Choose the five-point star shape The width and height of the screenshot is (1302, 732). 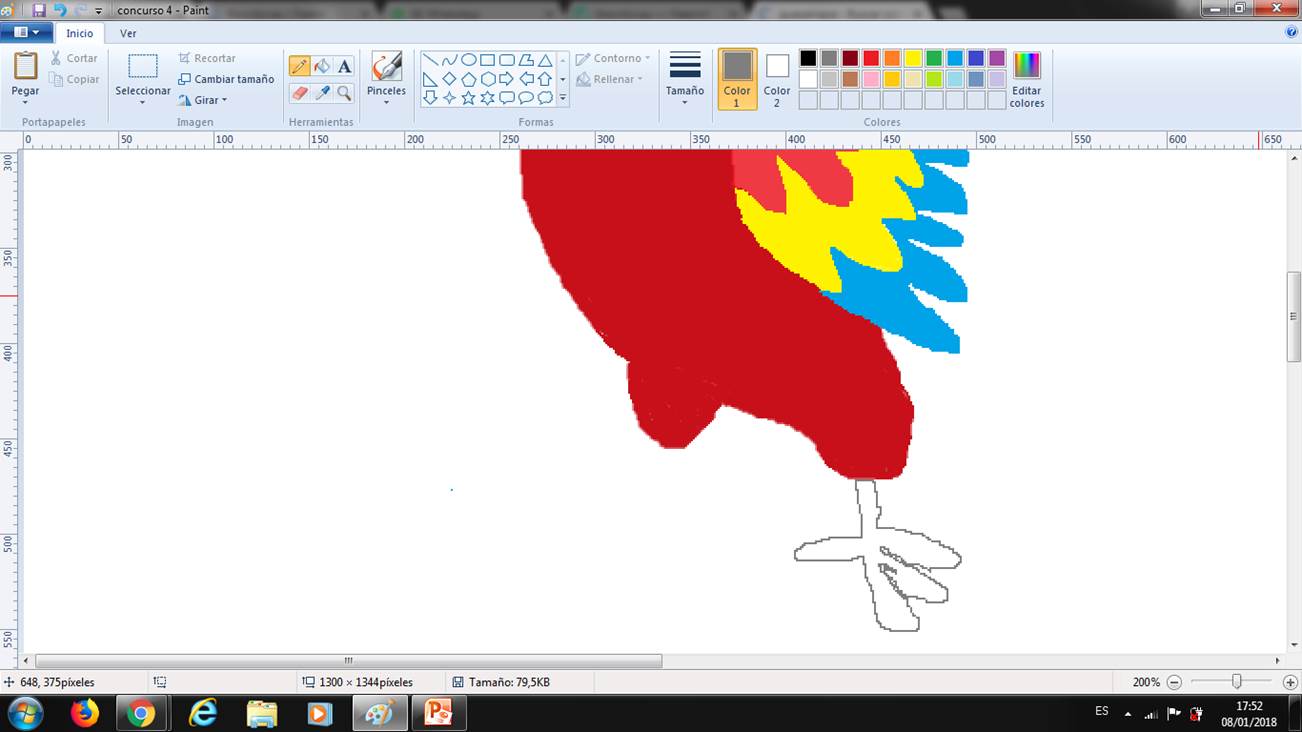click(468, 98)
